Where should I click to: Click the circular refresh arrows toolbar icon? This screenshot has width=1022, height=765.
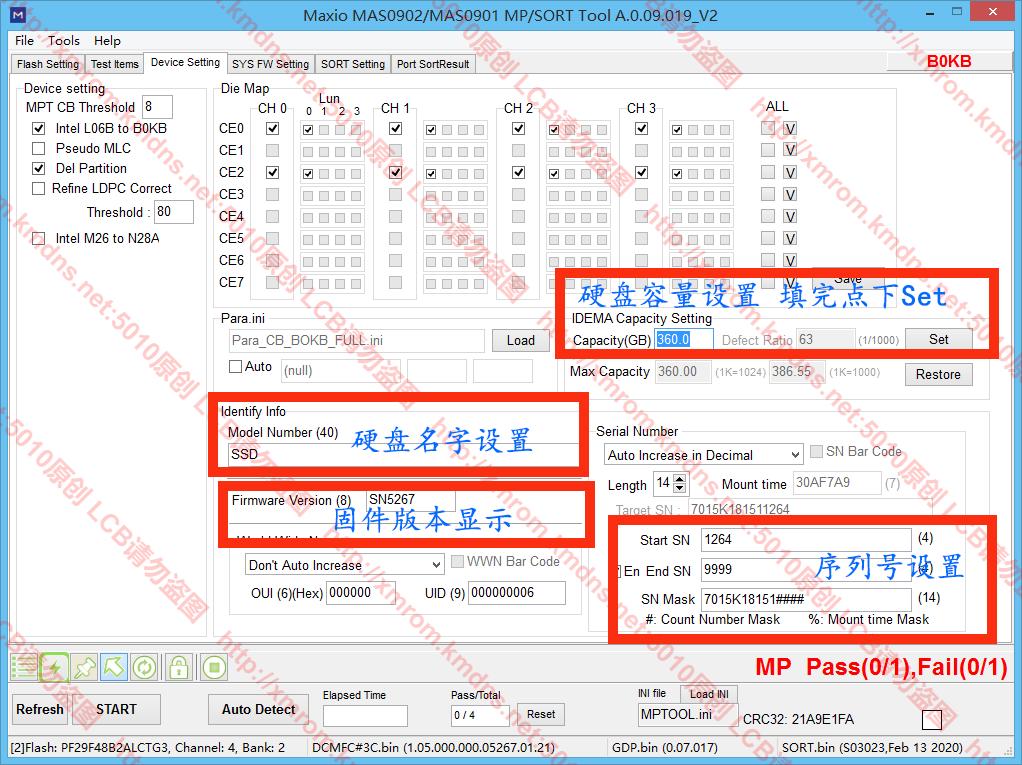click(x=144, y=667)
